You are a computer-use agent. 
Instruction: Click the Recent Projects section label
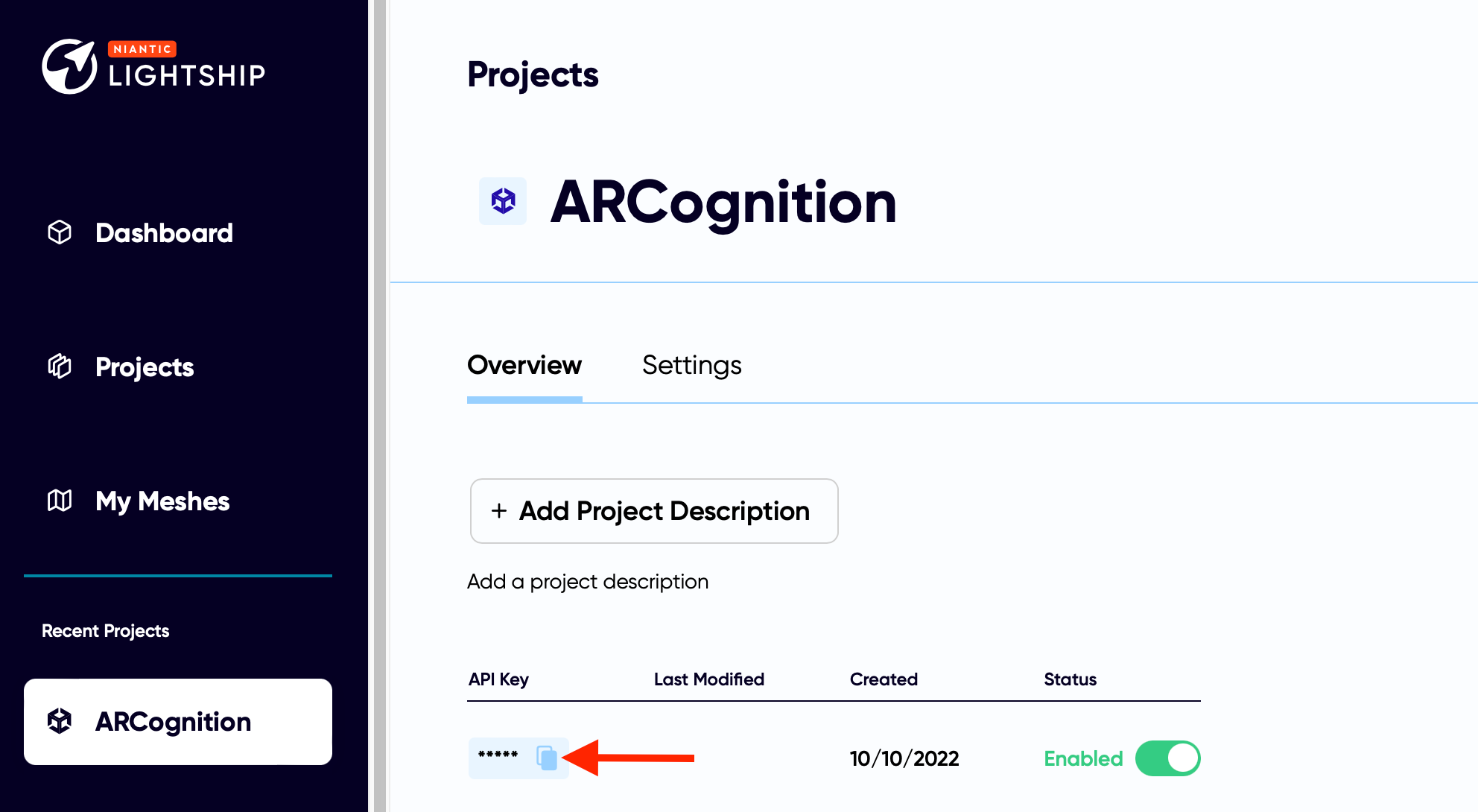coord(105,630)
